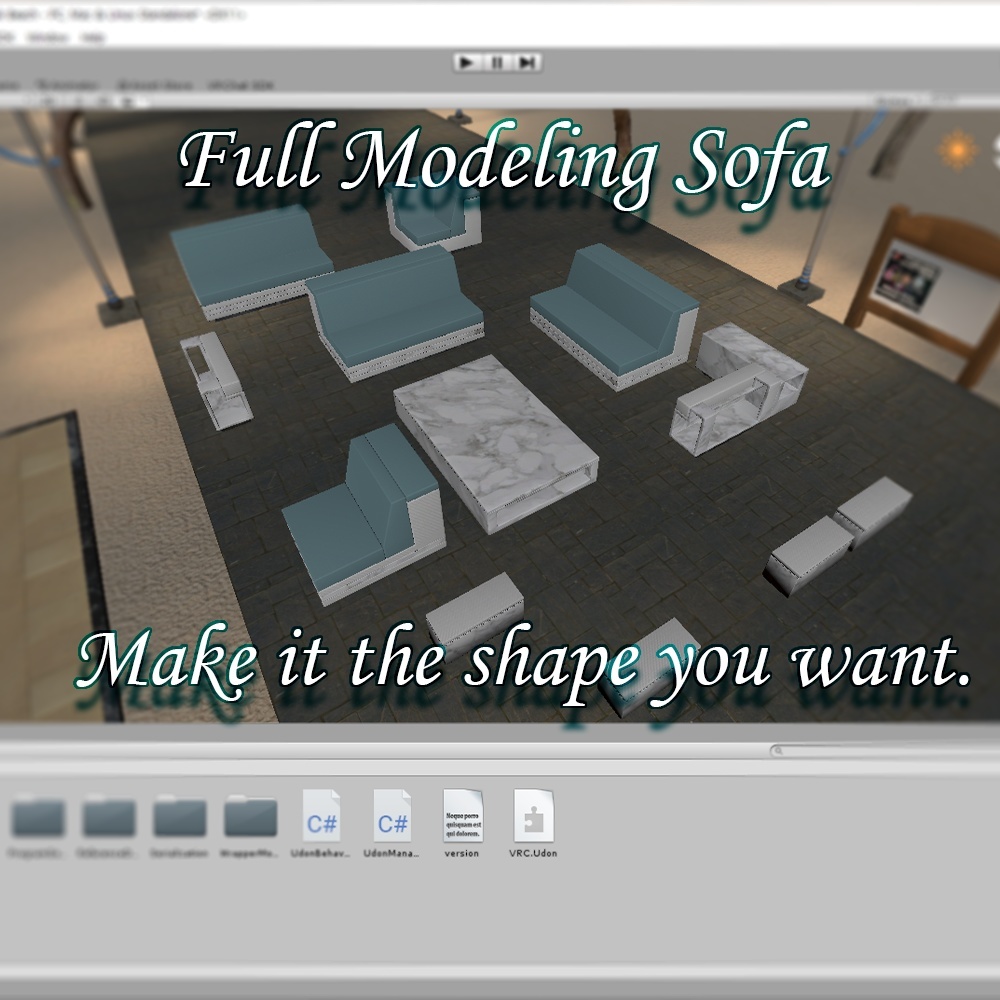
Task: Open the first folder in the assets list
Action: (x=38, y=823)
